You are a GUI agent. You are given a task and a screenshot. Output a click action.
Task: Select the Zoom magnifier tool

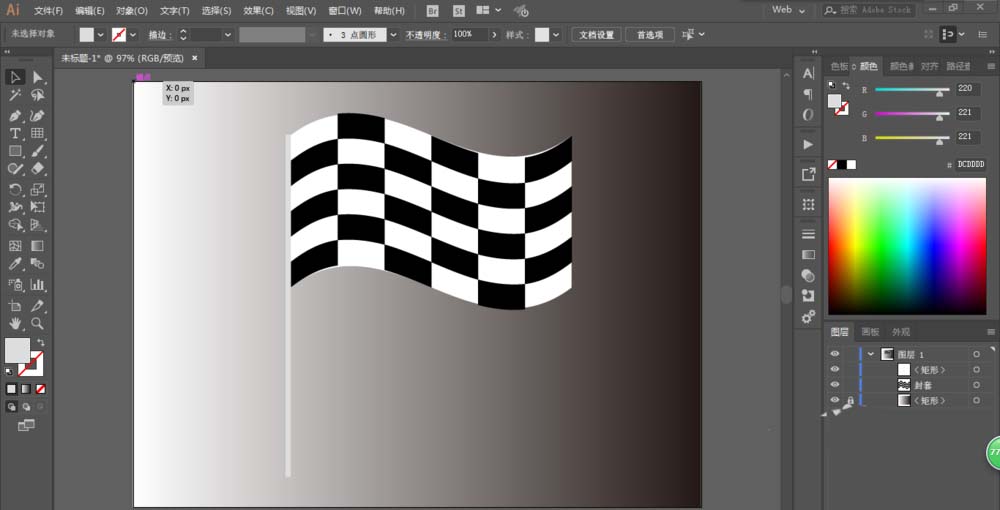[38, 323]
